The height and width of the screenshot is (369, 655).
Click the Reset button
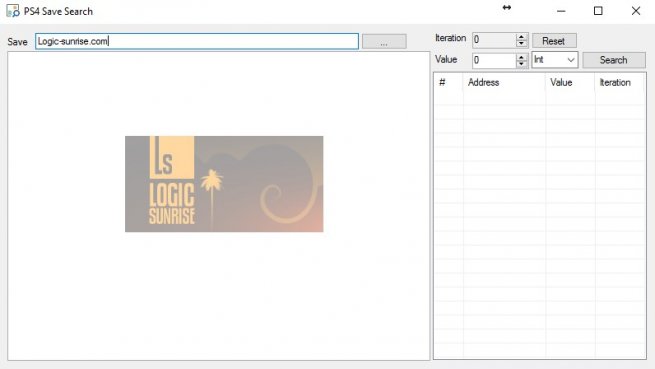point(554,41)
